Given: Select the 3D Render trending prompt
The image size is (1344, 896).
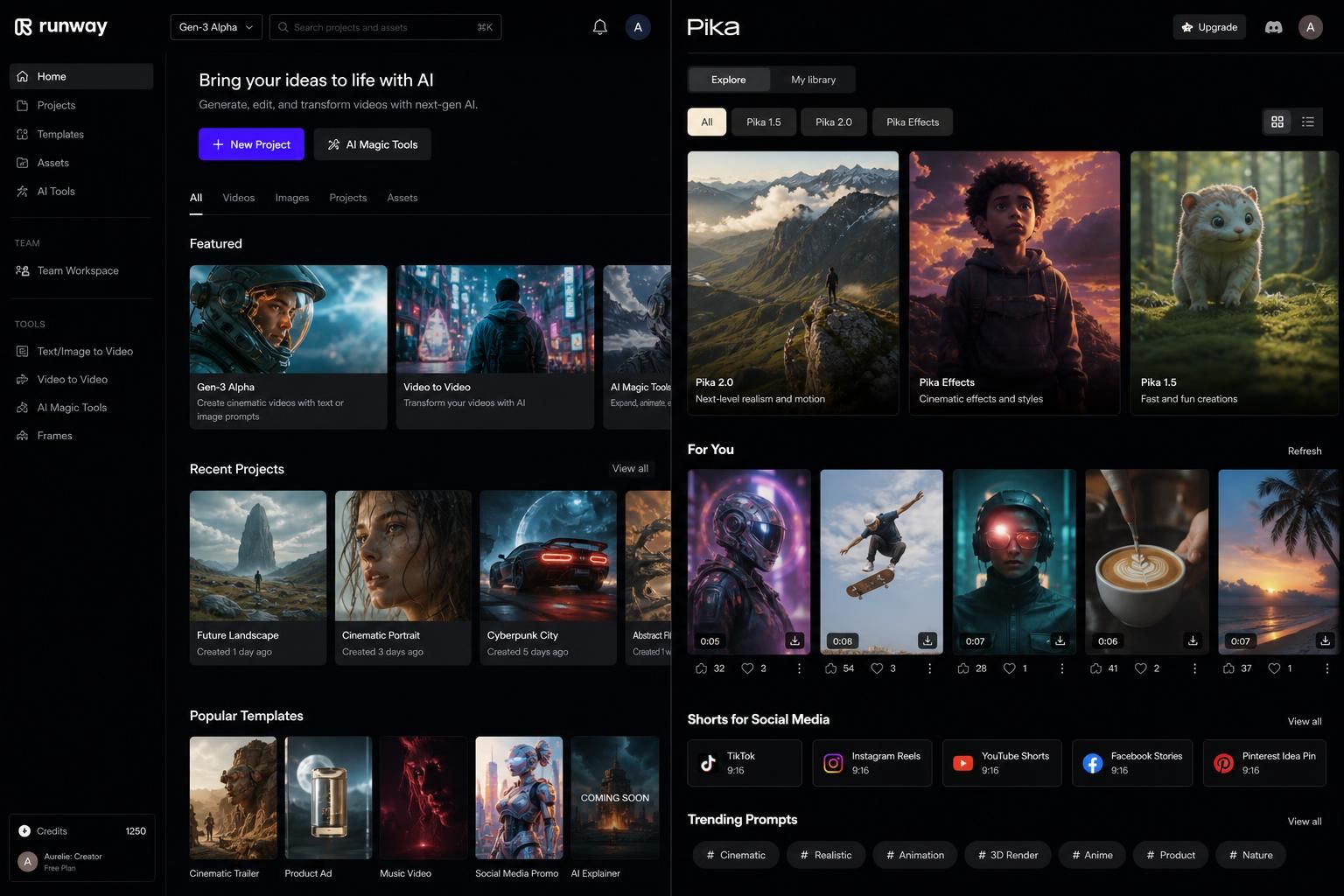Looking at the screenshot, I should pos(1008,855).
